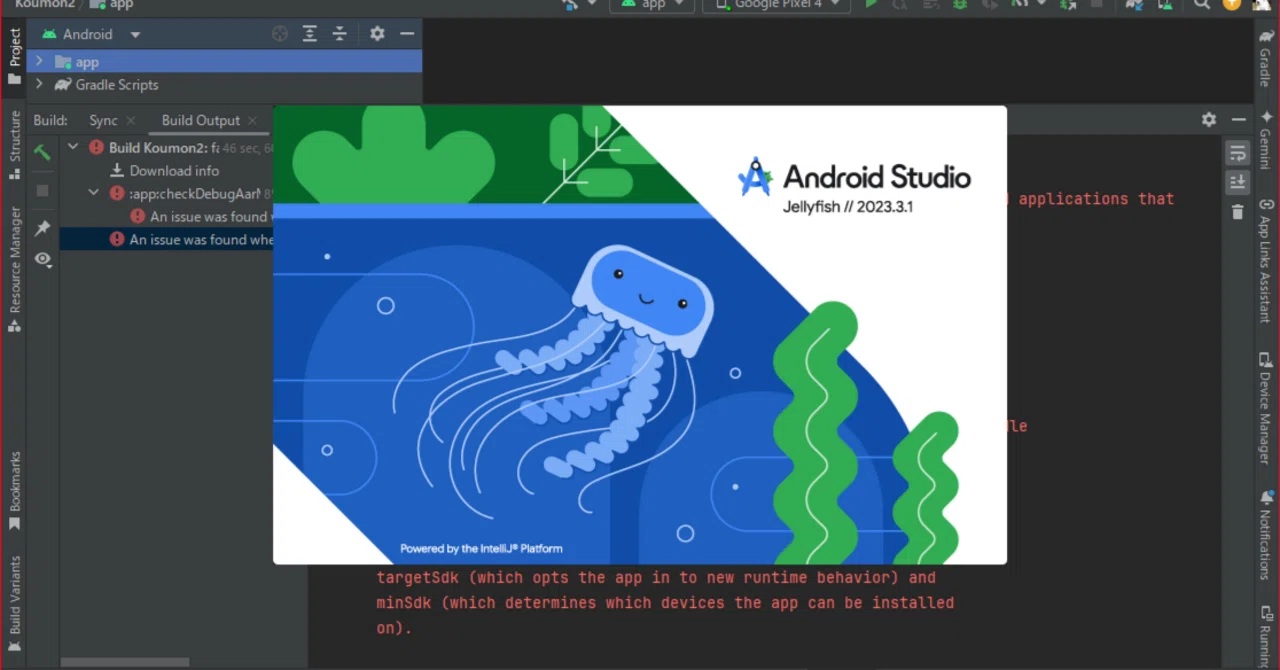This screenshot has height=670, width=1280.
Task: Click the Search Everywhere magnifier icon
Action: click(1202, 4)
